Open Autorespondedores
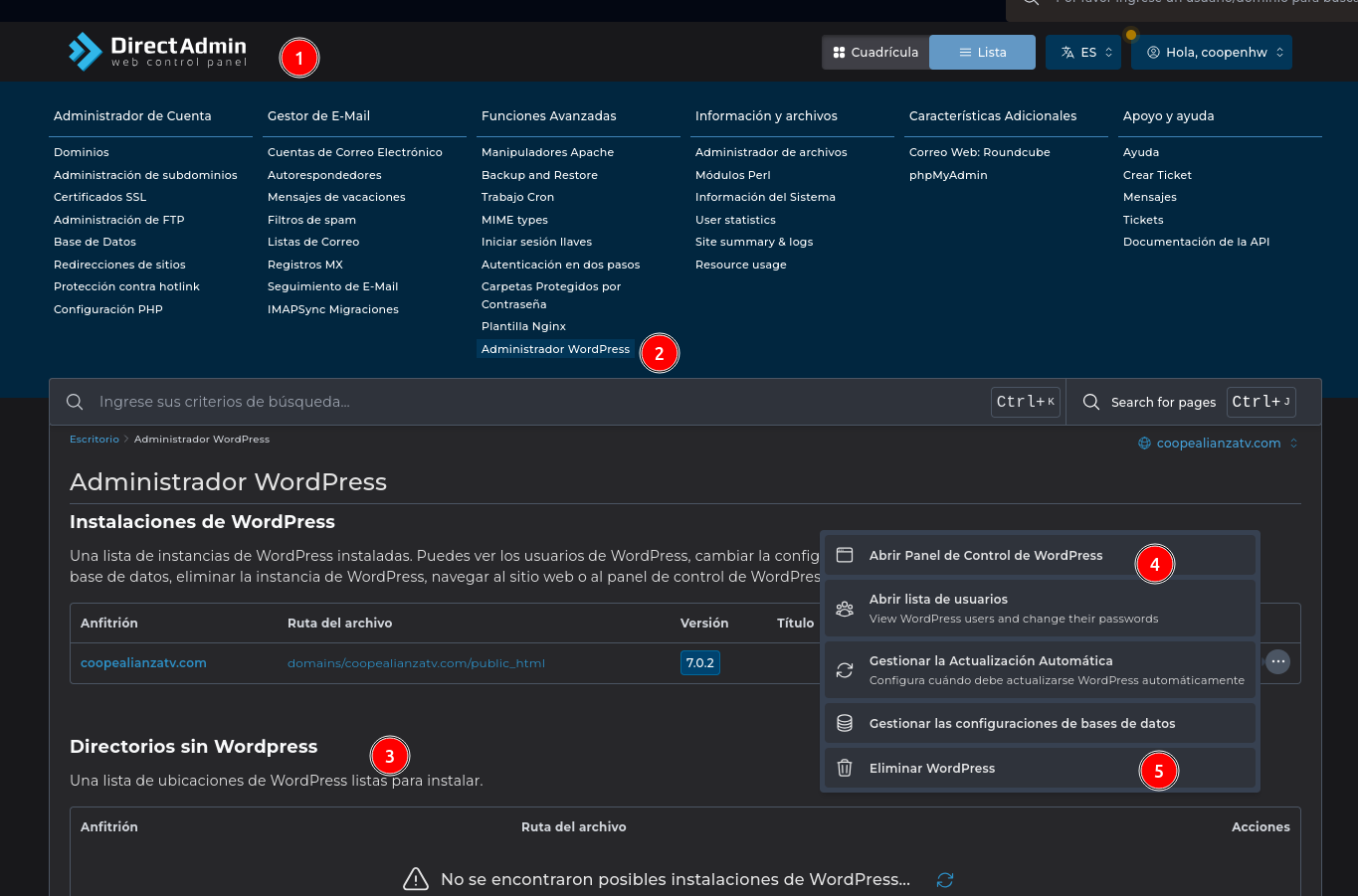The image size is (1358, 896). pyautogui.click(x=324, y=175)
